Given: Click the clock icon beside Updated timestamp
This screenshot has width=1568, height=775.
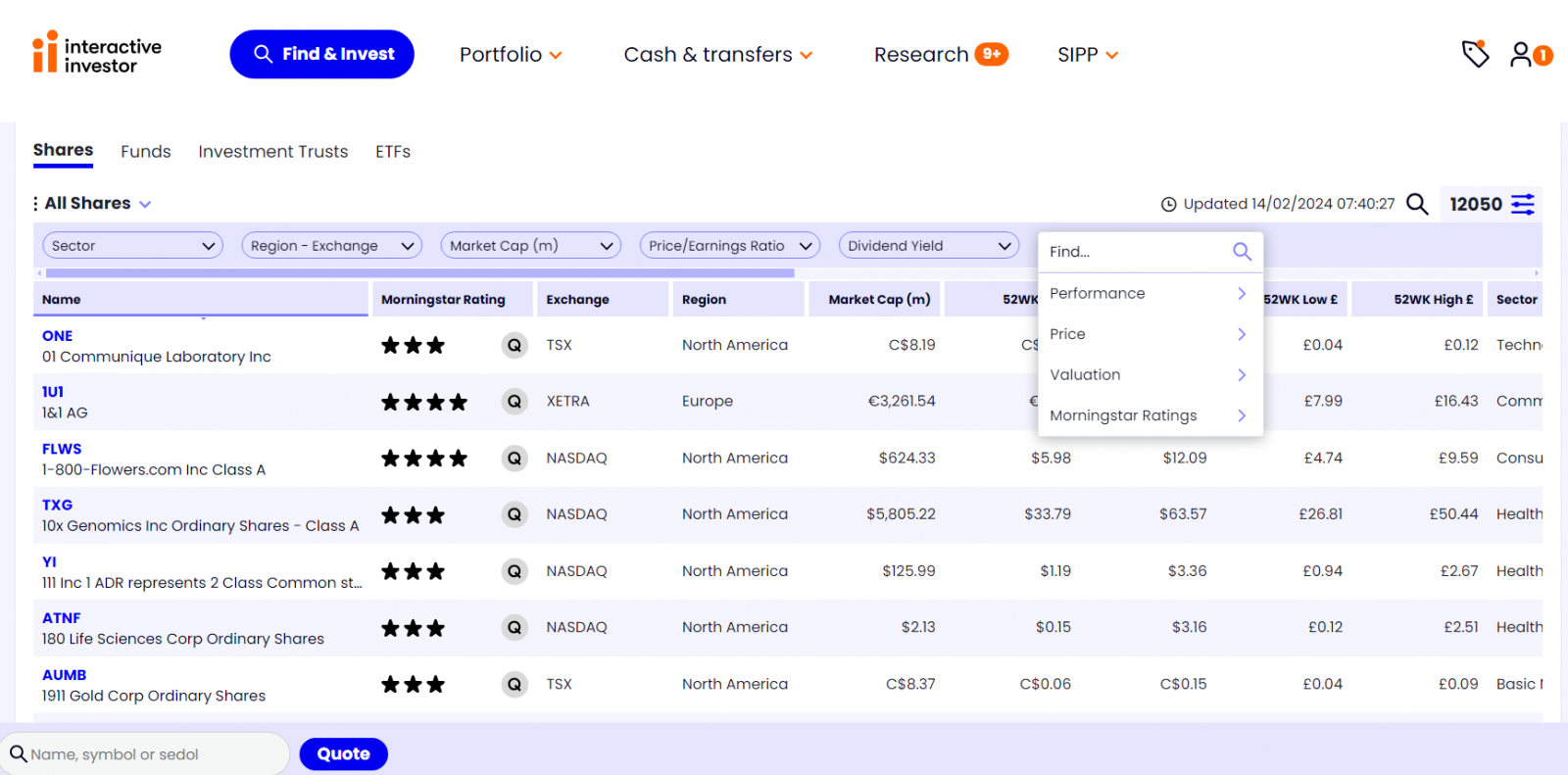Looking at the screenshot, I should point(1168,204).
